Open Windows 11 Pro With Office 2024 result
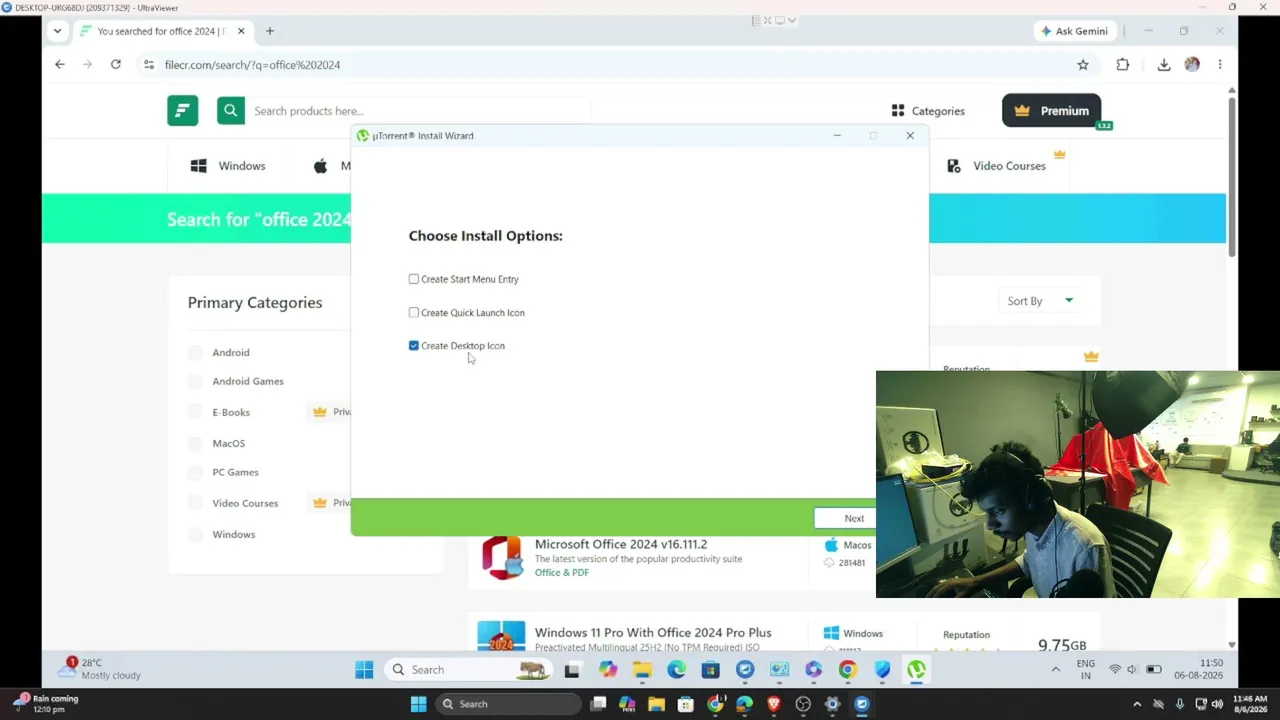 pos(653,633)
